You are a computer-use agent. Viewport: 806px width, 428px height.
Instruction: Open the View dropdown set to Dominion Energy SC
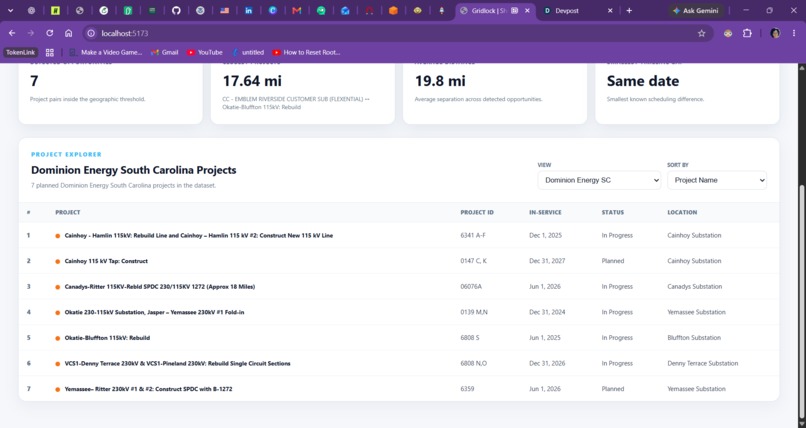(x=599, y=180)
